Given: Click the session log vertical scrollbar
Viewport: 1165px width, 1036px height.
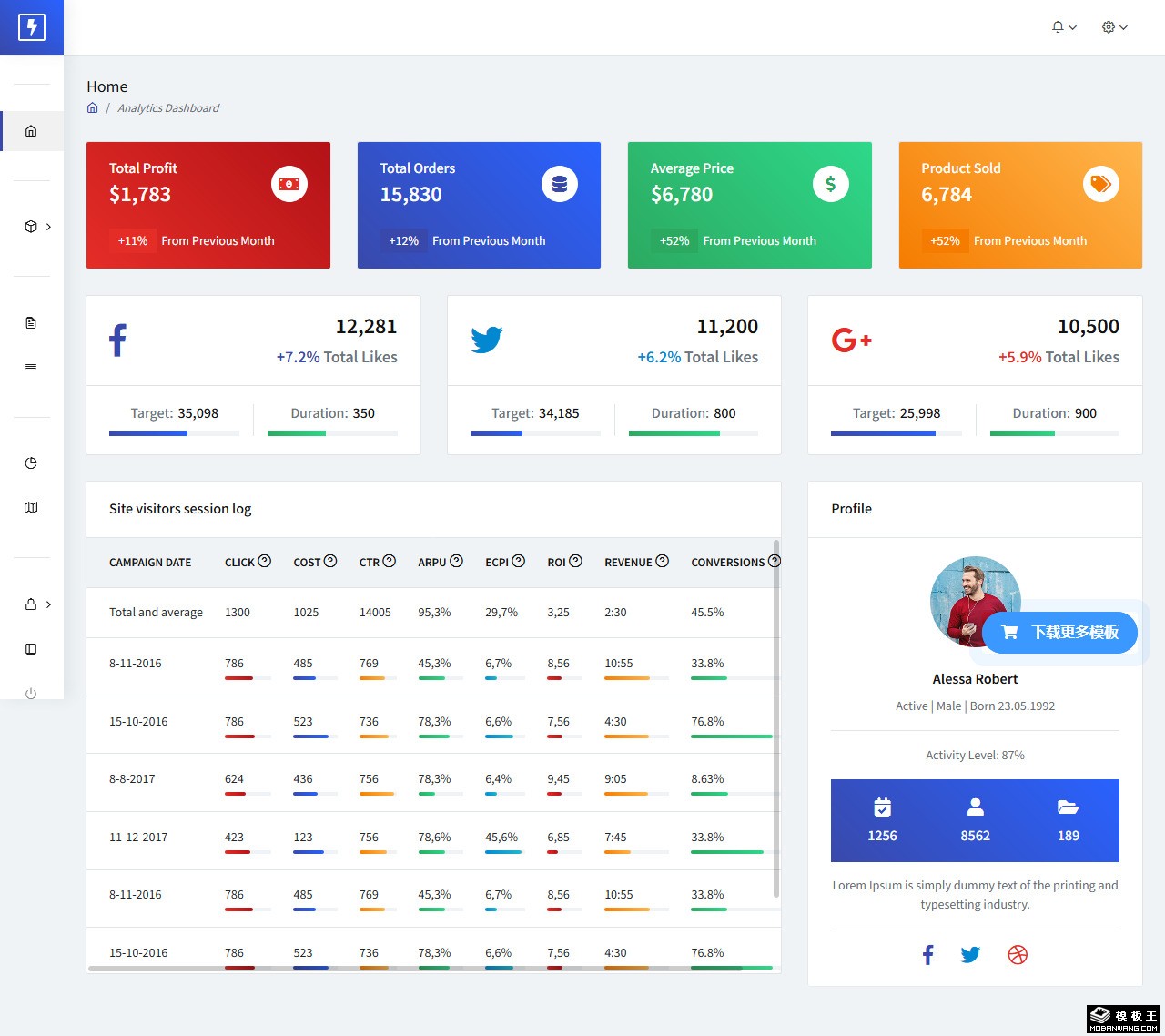Looking at the screenshot, I should [775, 719].
